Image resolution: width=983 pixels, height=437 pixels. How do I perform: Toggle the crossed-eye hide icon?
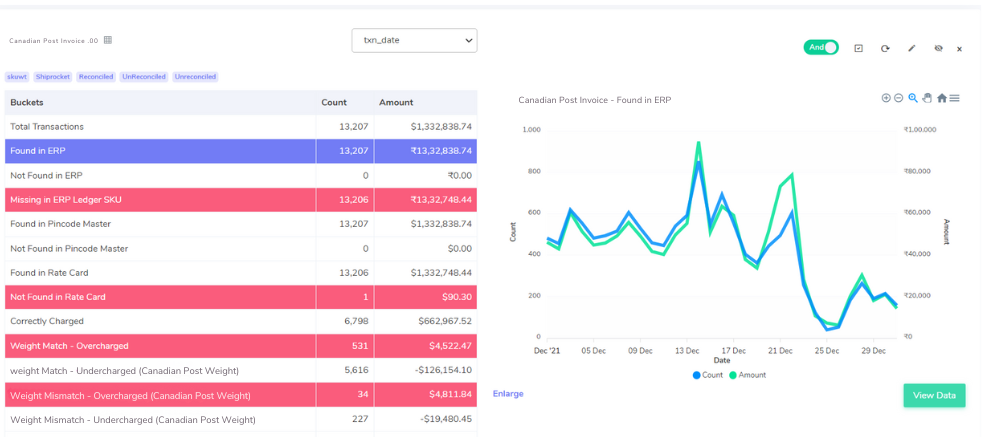(x=938, y=48)
